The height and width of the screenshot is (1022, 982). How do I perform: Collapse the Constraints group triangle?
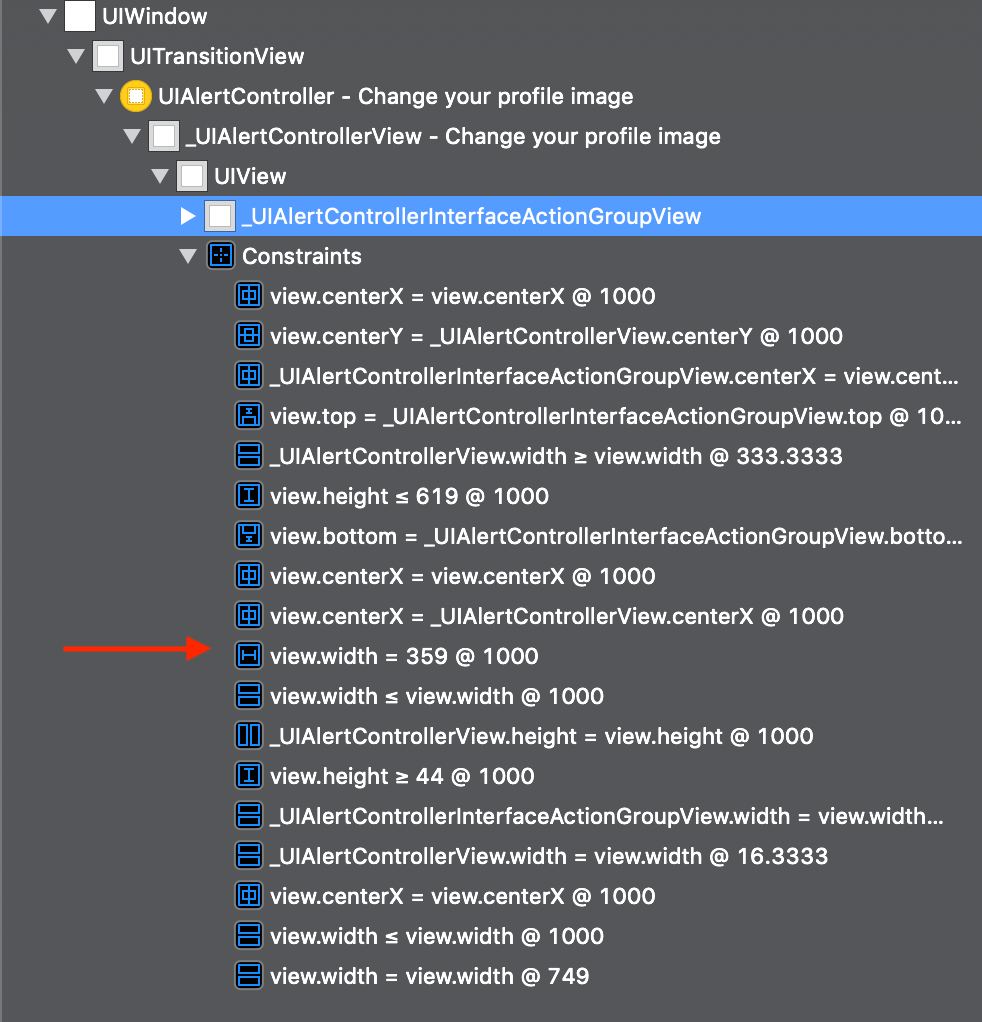coord(188,256)
